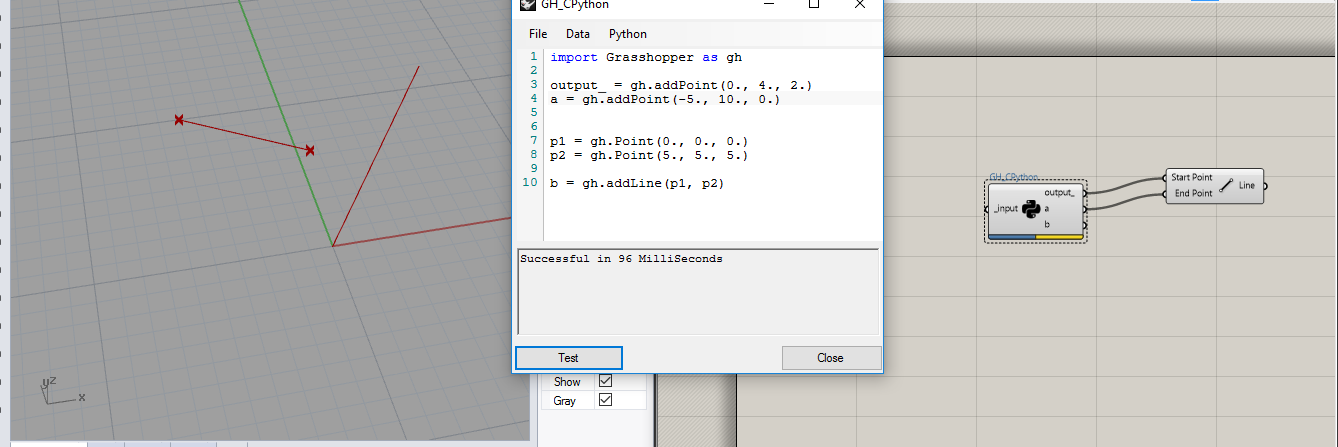
Task: Click the Line component output grip
Action: coord(1265,185)
